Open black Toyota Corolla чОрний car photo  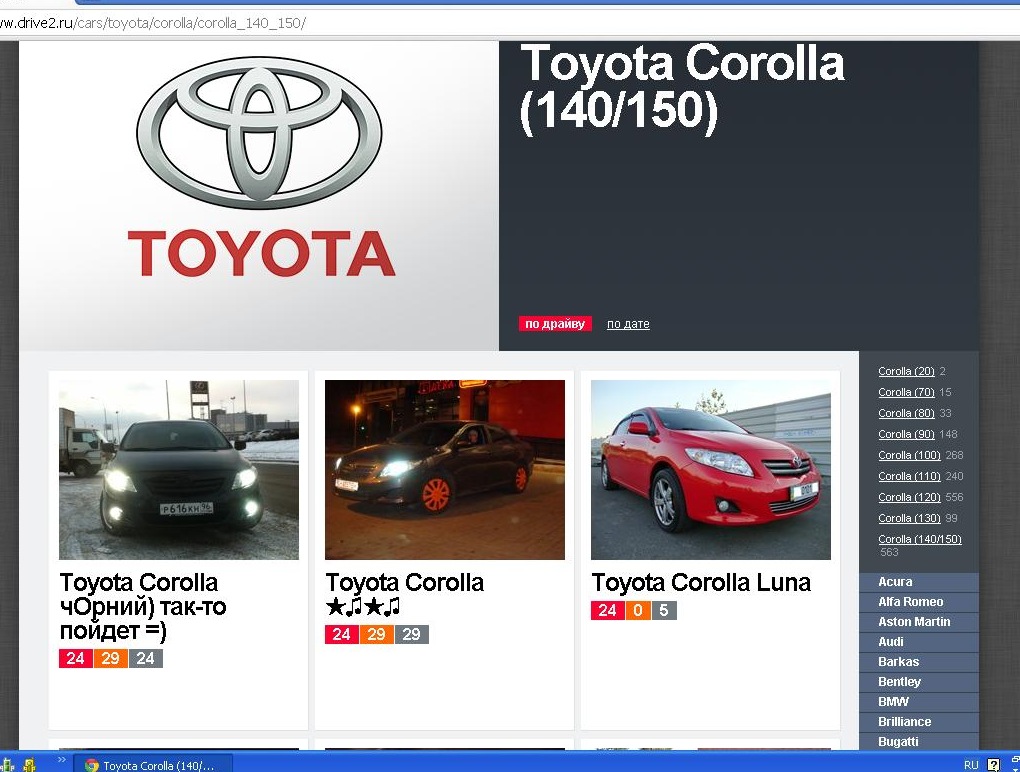point(179,470)
